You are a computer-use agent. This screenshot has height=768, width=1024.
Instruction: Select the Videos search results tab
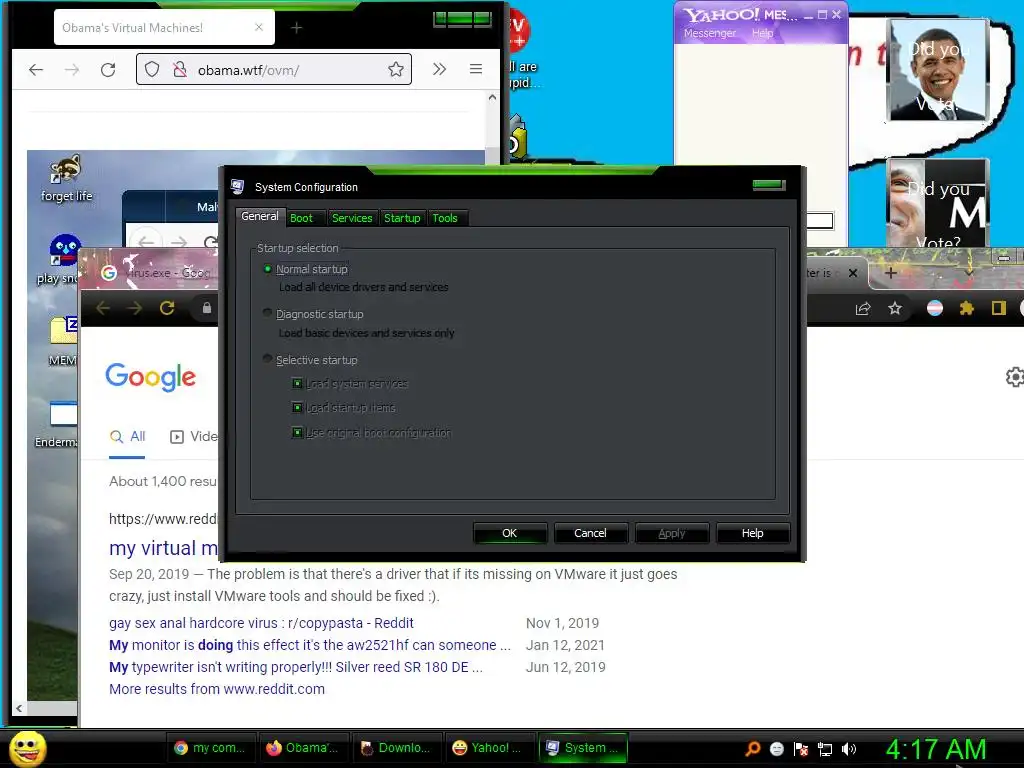[194, 436]
